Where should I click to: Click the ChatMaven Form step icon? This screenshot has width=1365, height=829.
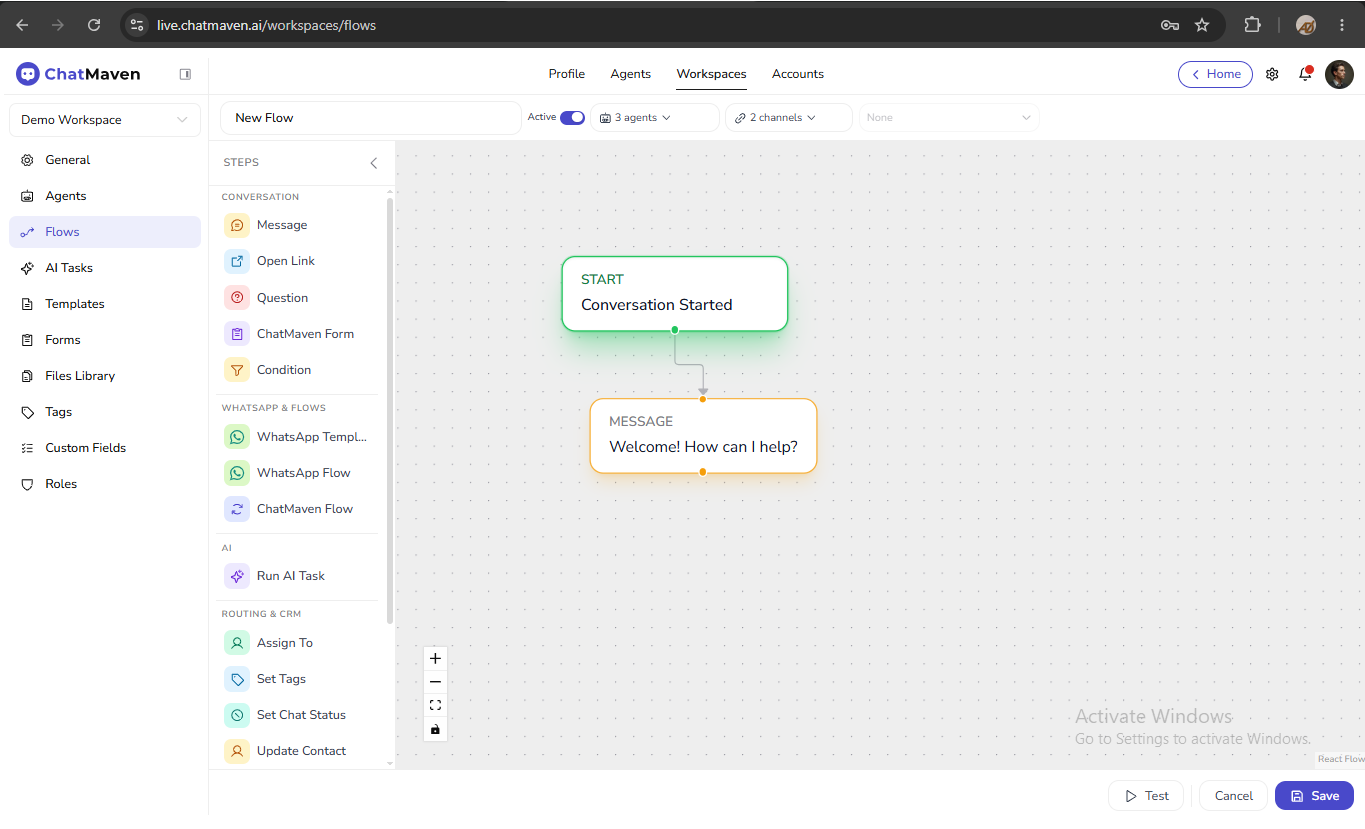click(x=237, y=334)
